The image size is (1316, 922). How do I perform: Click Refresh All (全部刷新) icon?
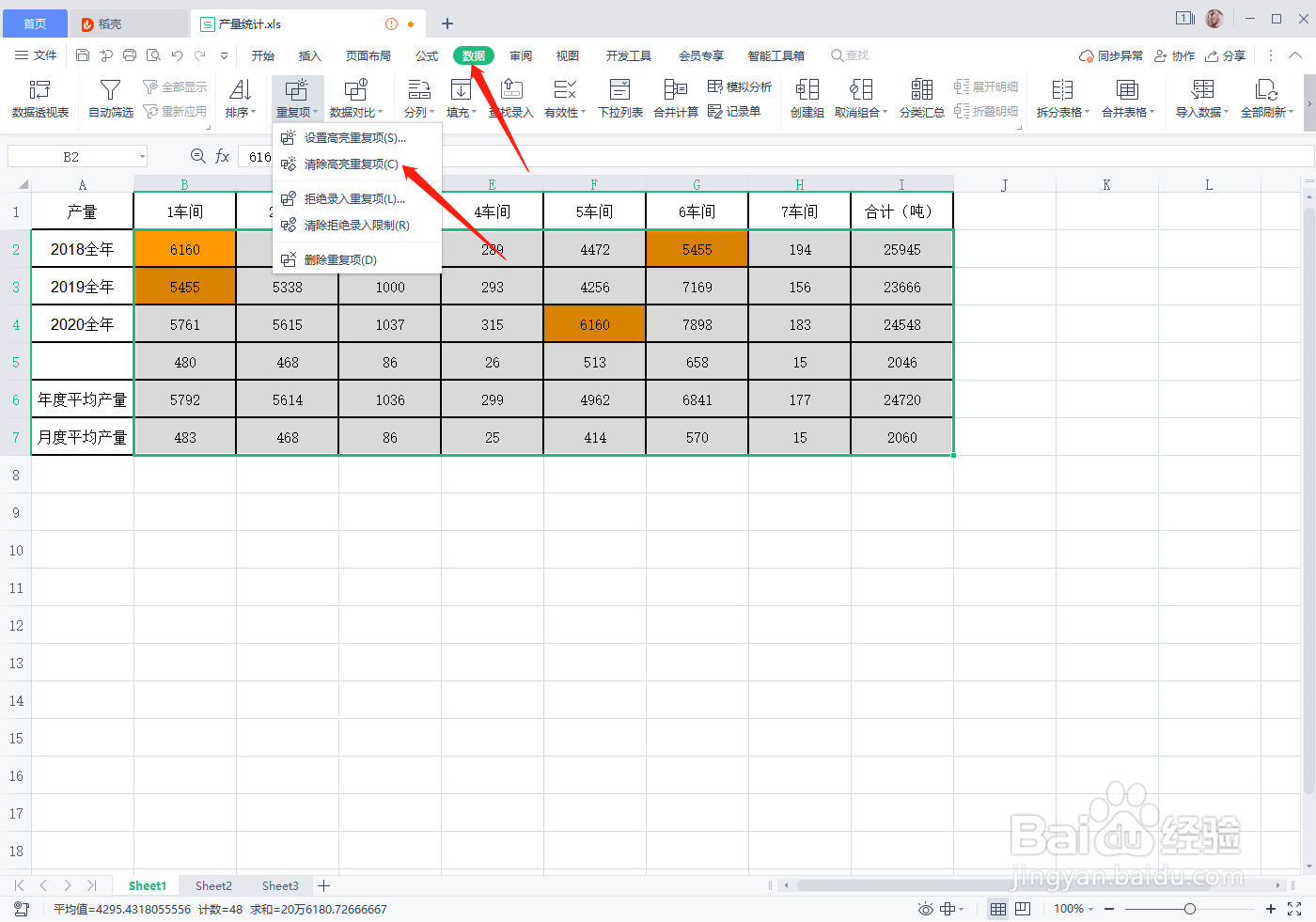[1266, 98]
